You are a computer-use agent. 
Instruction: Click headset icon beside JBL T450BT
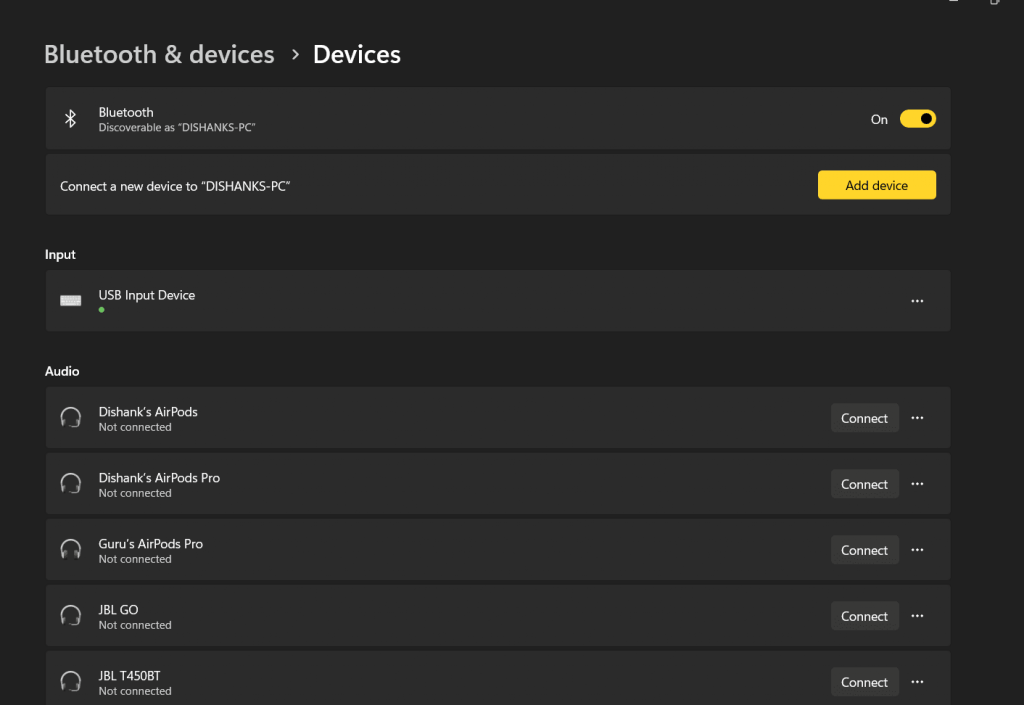[71, 682]
